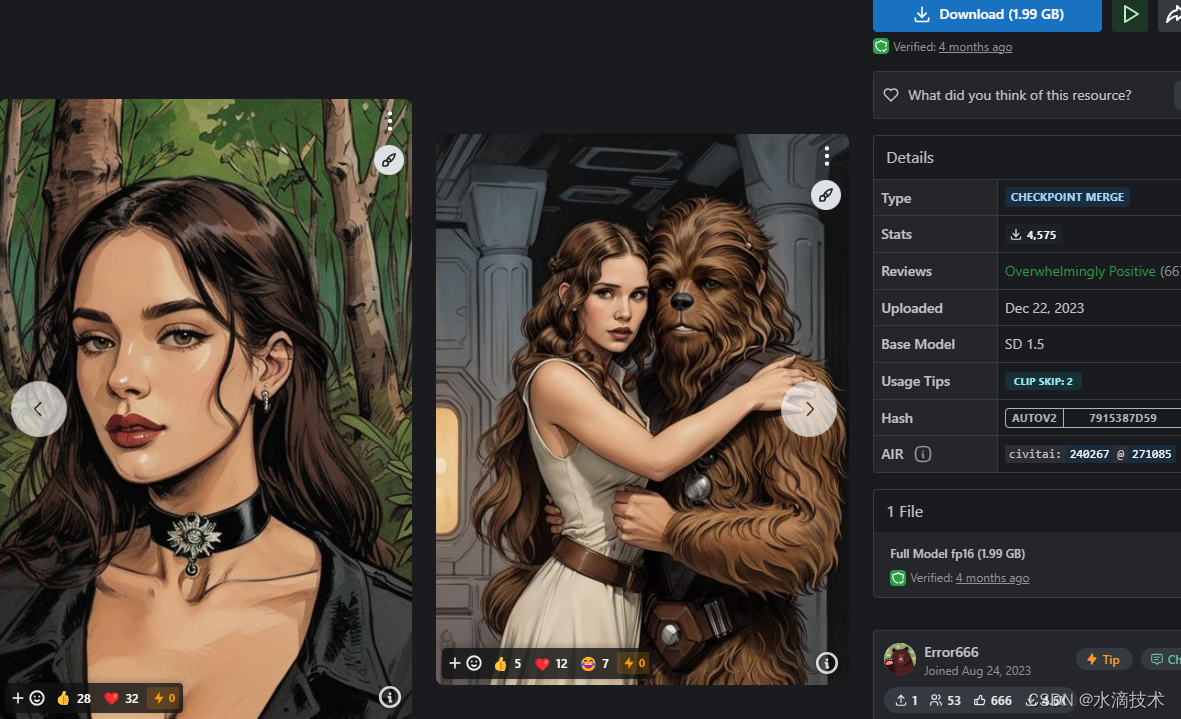Click the share arrow icon by Download

[1170, 14]
